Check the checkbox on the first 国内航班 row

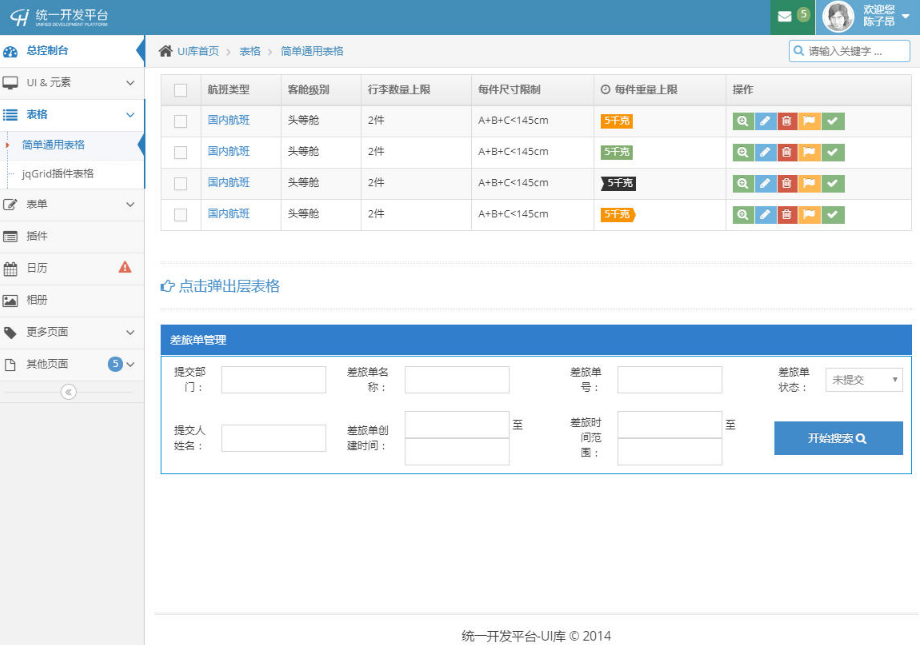click(182, 121)
